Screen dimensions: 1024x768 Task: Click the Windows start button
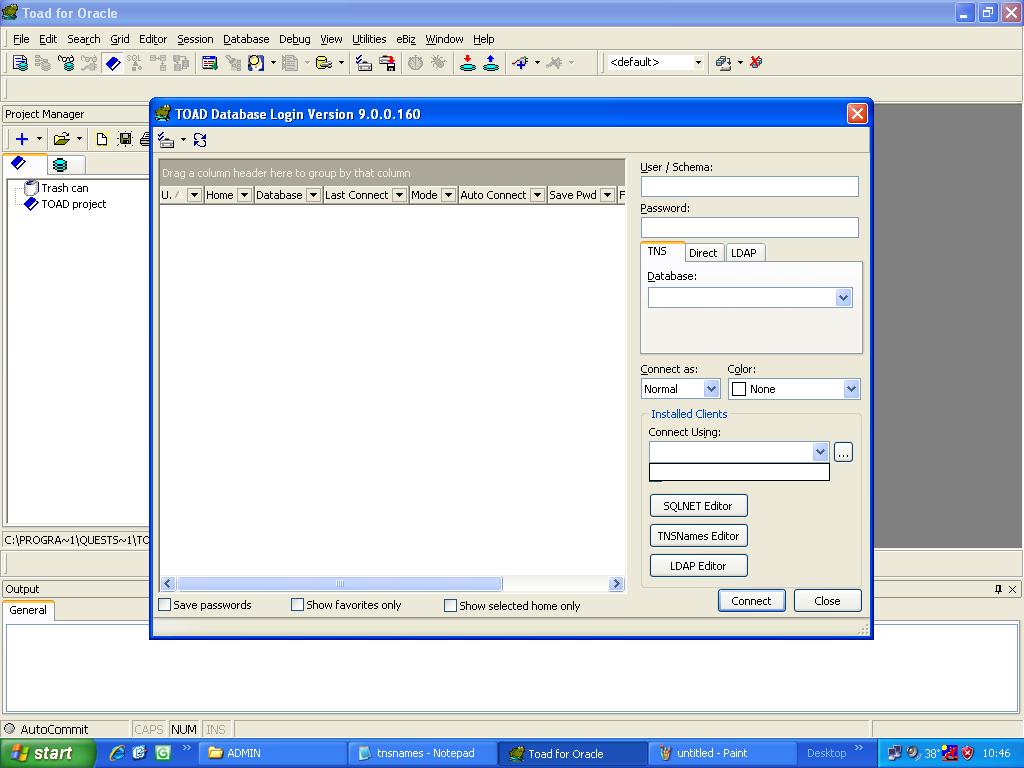pos(48,753)
